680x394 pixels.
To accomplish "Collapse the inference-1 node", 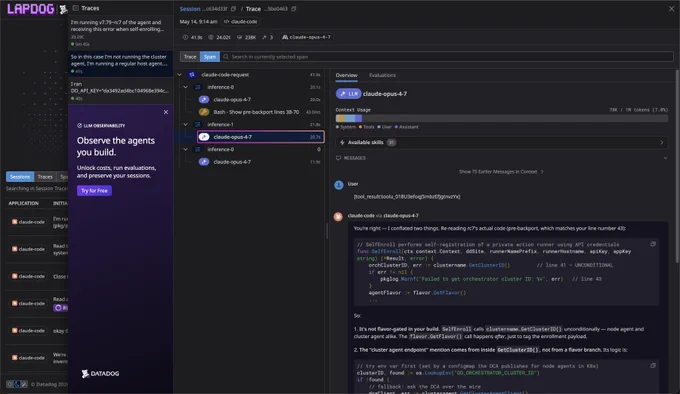I will [x=186, y=124].
